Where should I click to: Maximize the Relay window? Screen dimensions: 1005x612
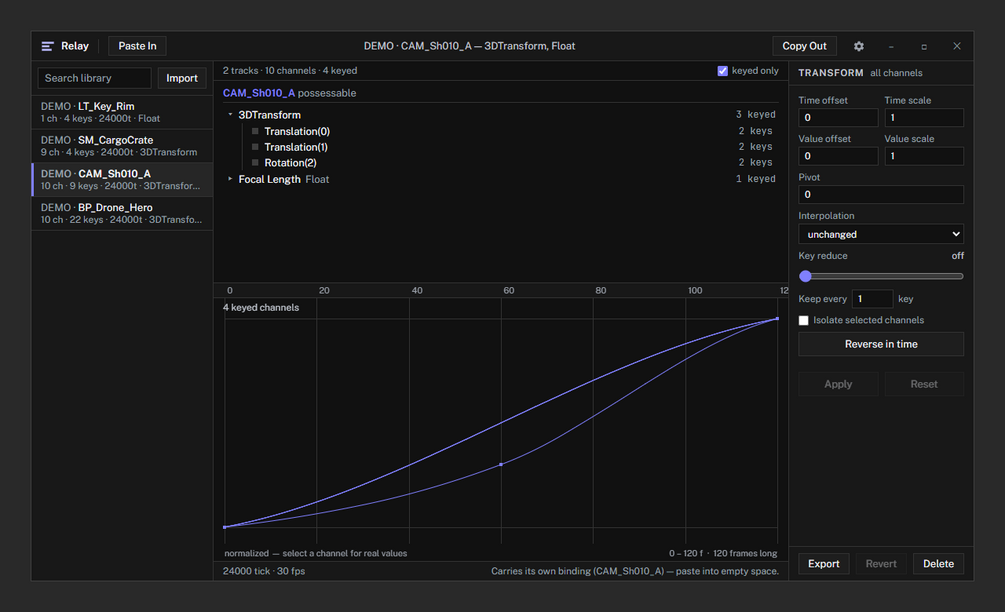pyautogui.click(x=924, y=46)
